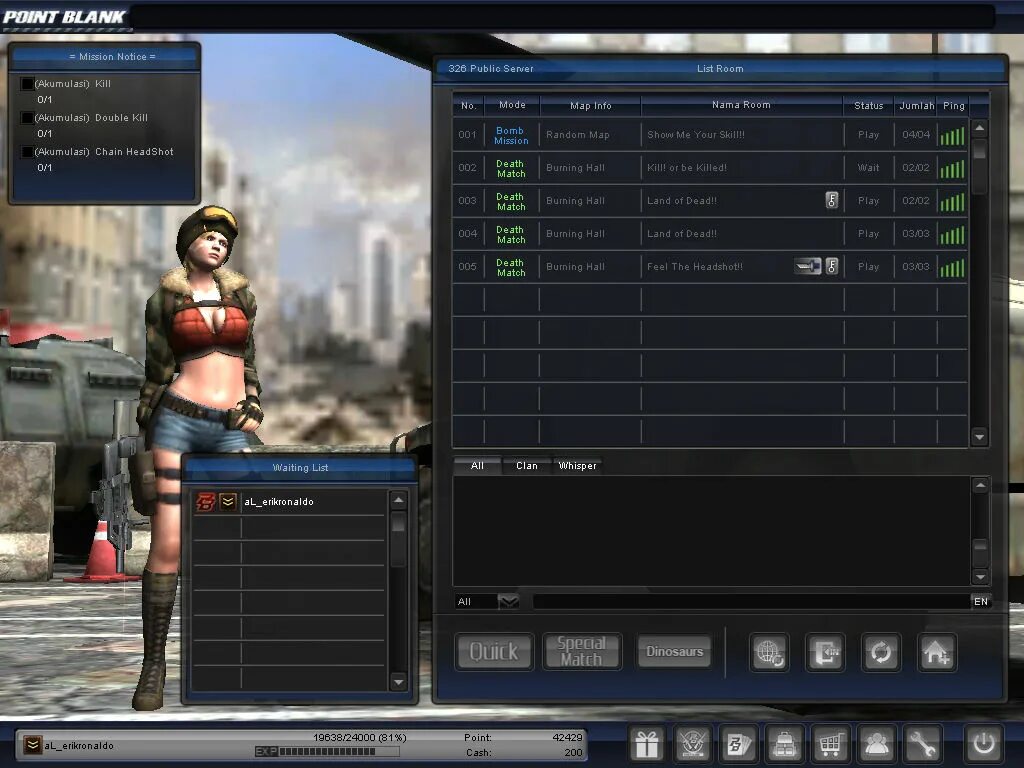Click ping bars of room 004
The image size is (1024, 768).
952,235
